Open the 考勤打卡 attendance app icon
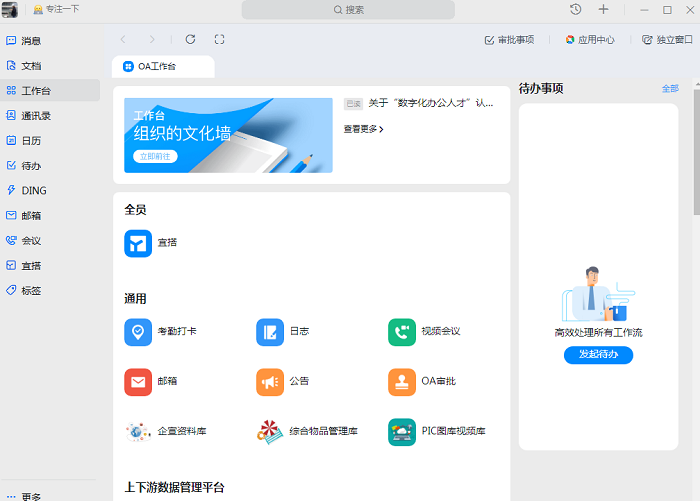Viewport: 700px width, 501px height. click(x=138, y=332)
